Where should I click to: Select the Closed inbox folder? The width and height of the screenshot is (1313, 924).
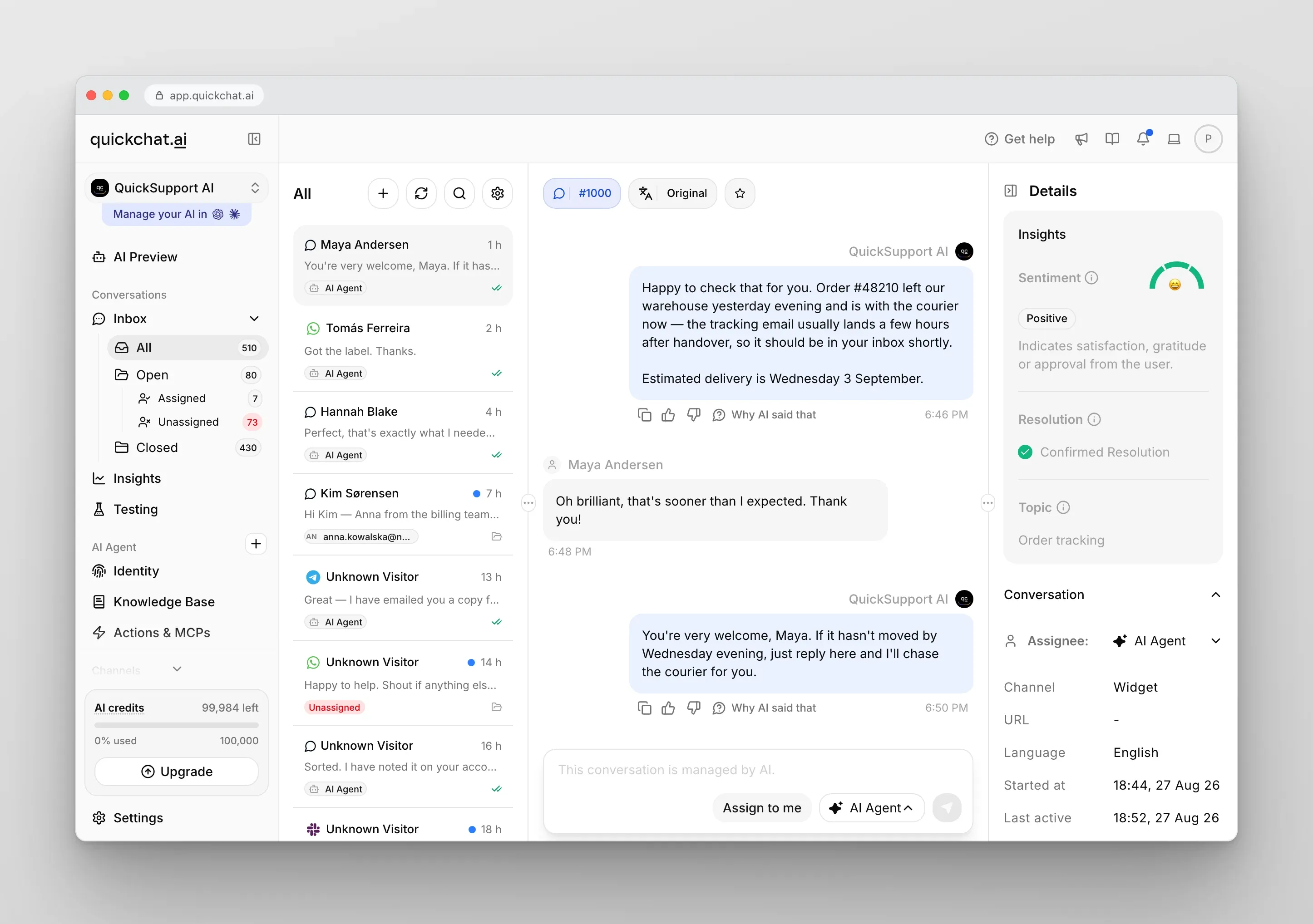click(188, 448)
